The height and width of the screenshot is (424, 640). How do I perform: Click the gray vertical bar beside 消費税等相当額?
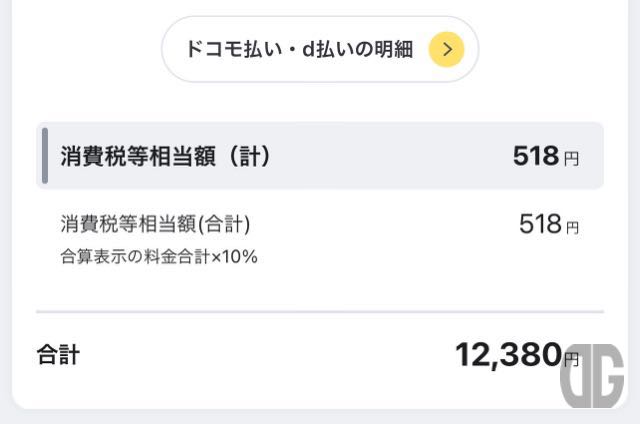click(x=45, y=155)
